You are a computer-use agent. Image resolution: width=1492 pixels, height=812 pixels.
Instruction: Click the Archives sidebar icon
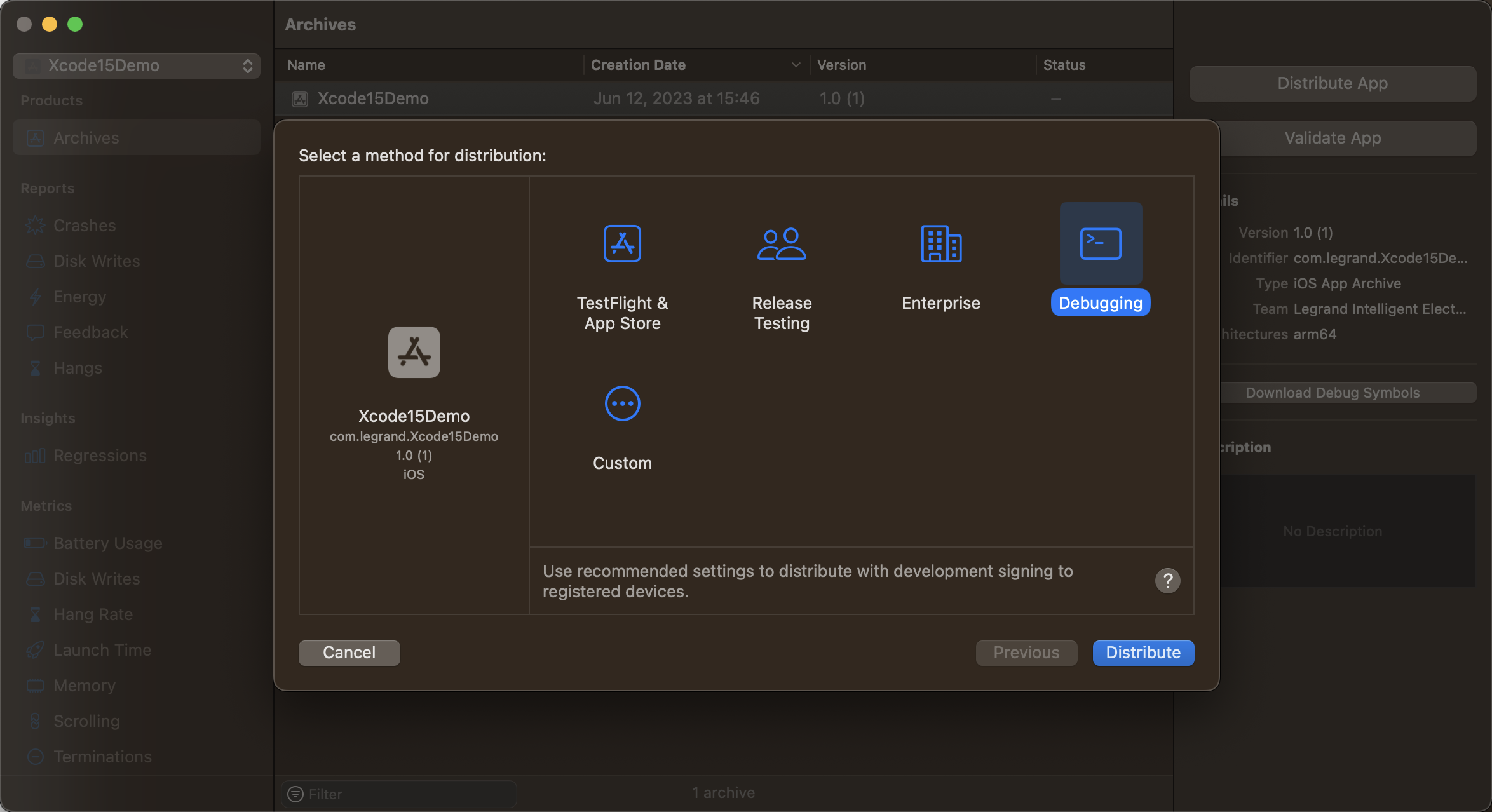pyautogui.click(x=35, y=138)
